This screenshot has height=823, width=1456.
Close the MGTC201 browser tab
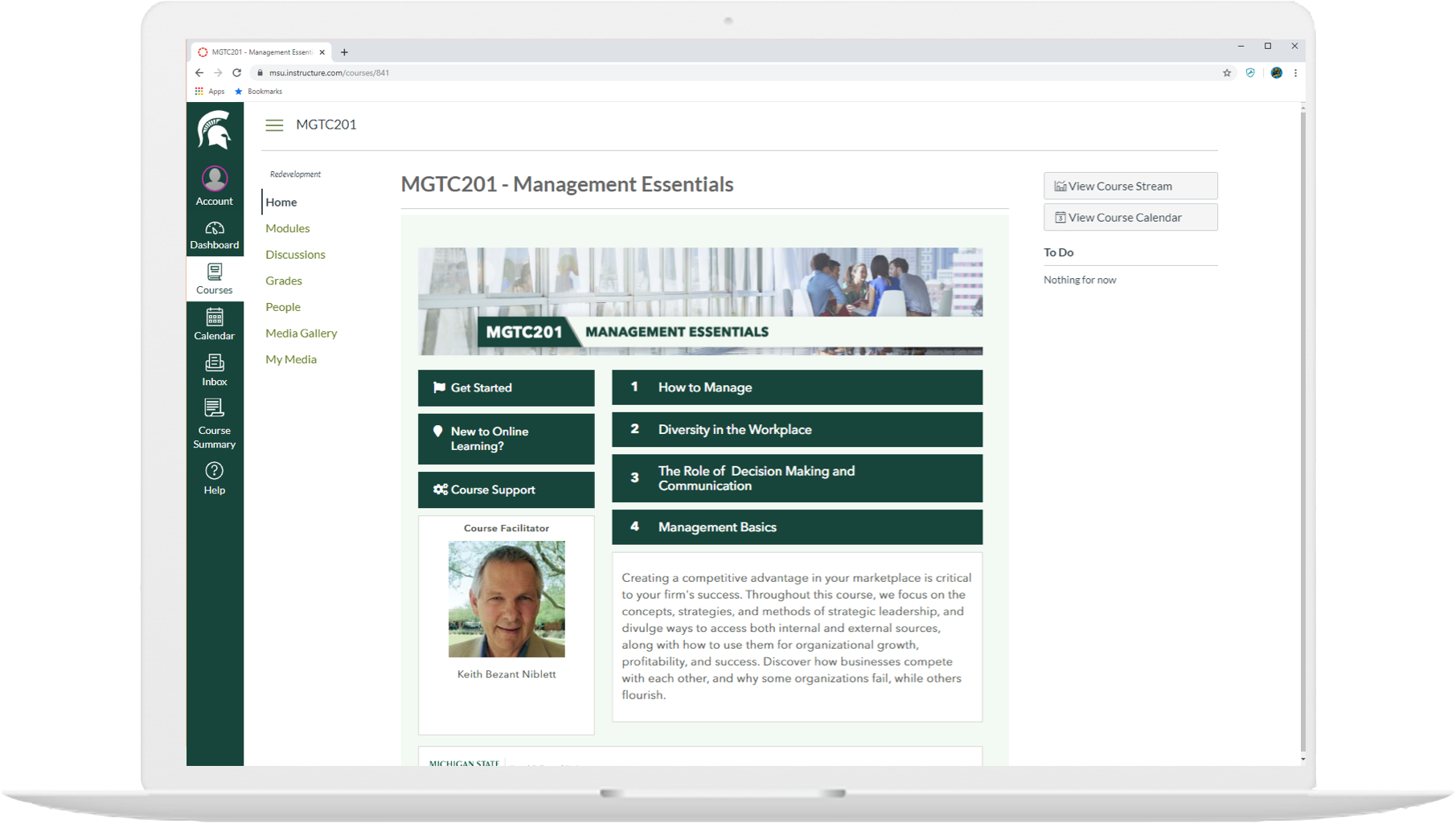322,52
